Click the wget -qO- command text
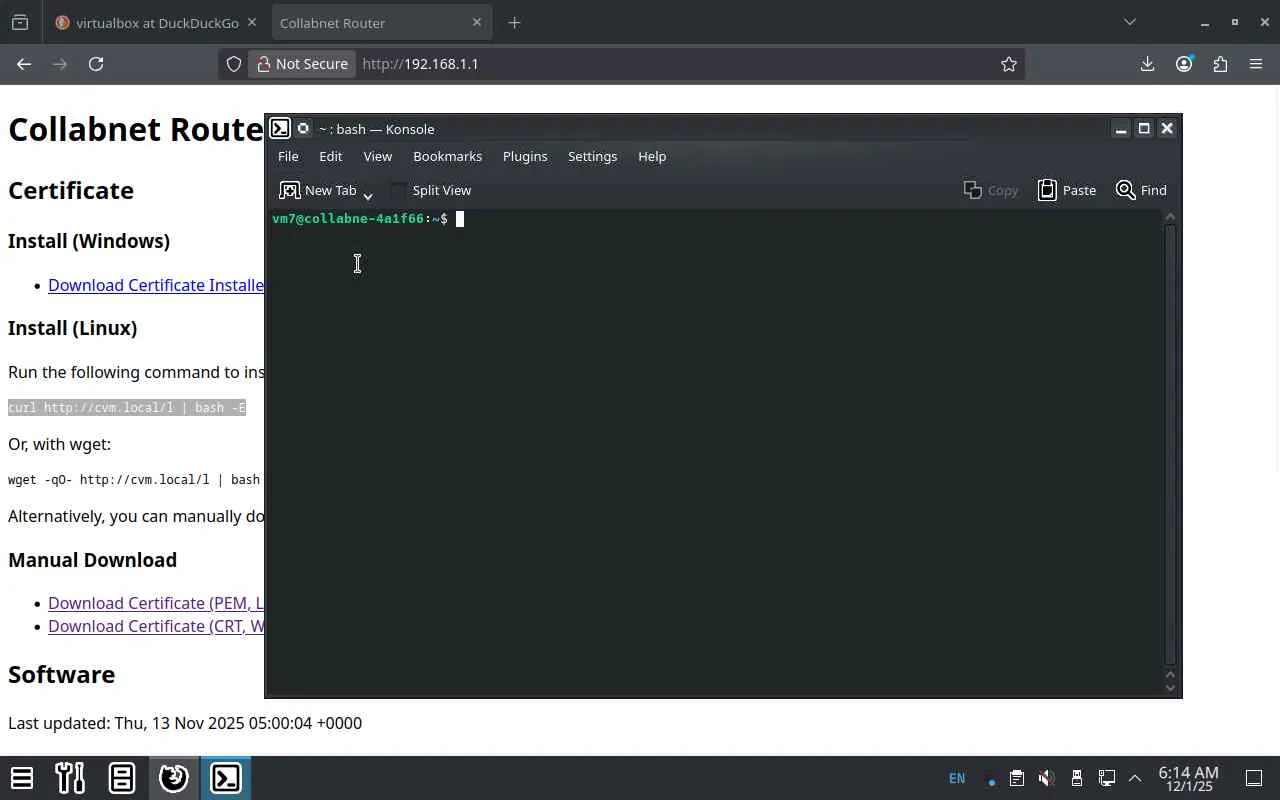Image resolution: width=1280 pixels, height=800 pixels. pyautogui.click(x=134, y=480)
